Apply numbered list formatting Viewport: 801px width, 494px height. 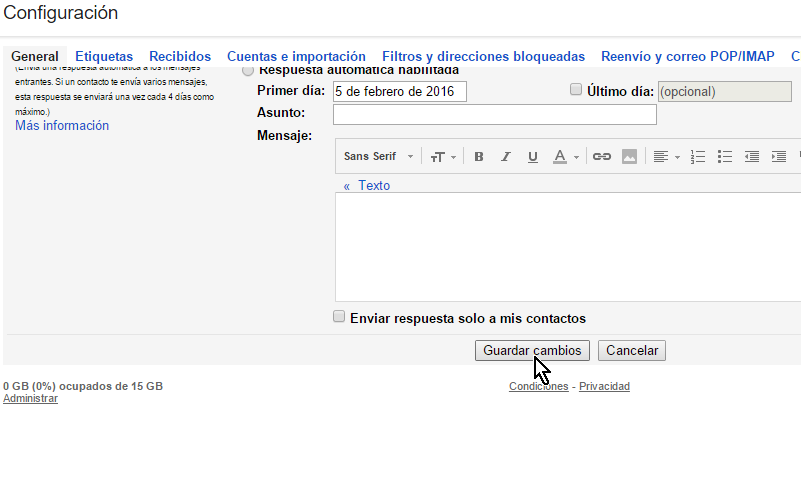coord(697,157)
